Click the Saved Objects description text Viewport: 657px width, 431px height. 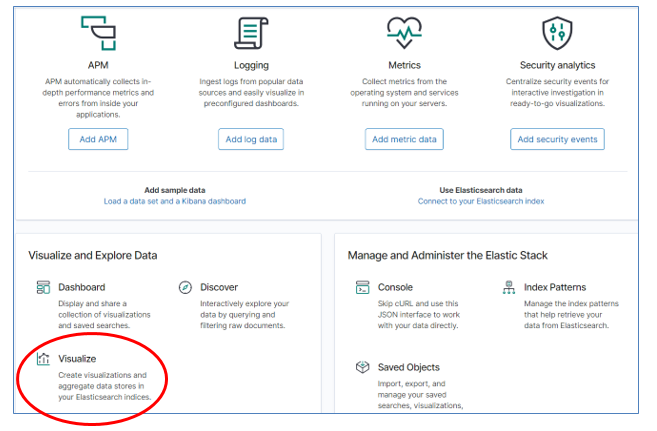[420, 395]
